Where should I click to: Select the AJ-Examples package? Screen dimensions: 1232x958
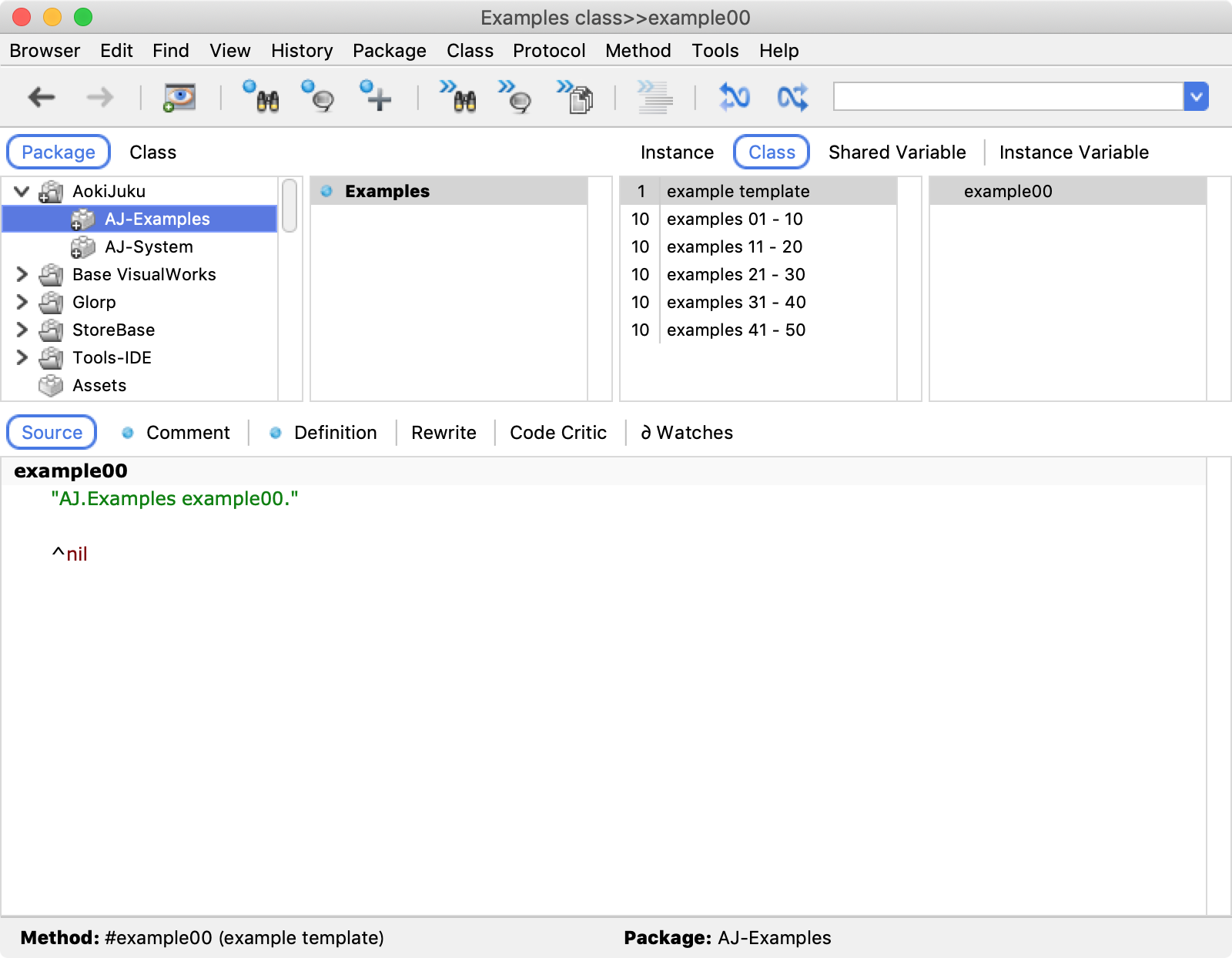[139, 219]
